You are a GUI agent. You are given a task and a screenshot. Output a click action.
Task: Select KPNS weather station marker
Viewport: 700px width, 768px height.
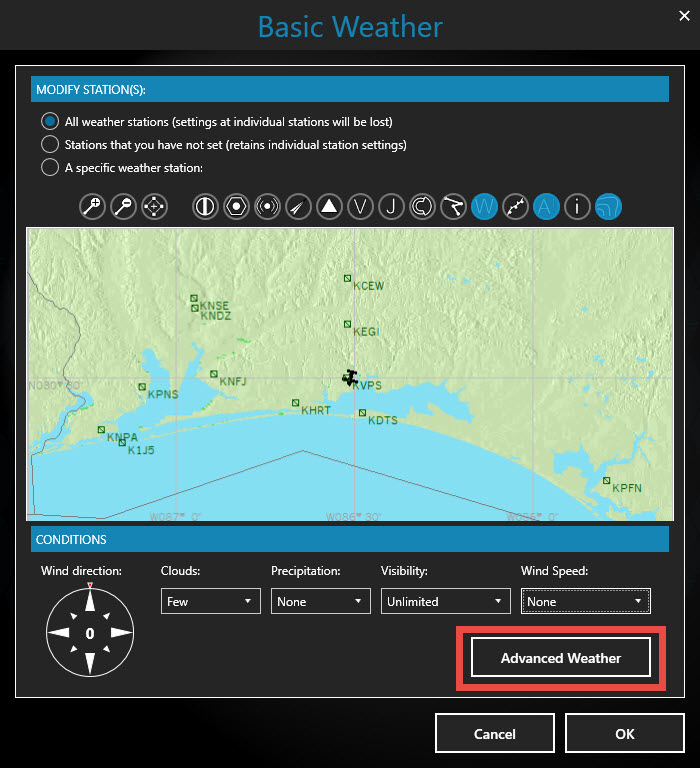coord(142,386)
